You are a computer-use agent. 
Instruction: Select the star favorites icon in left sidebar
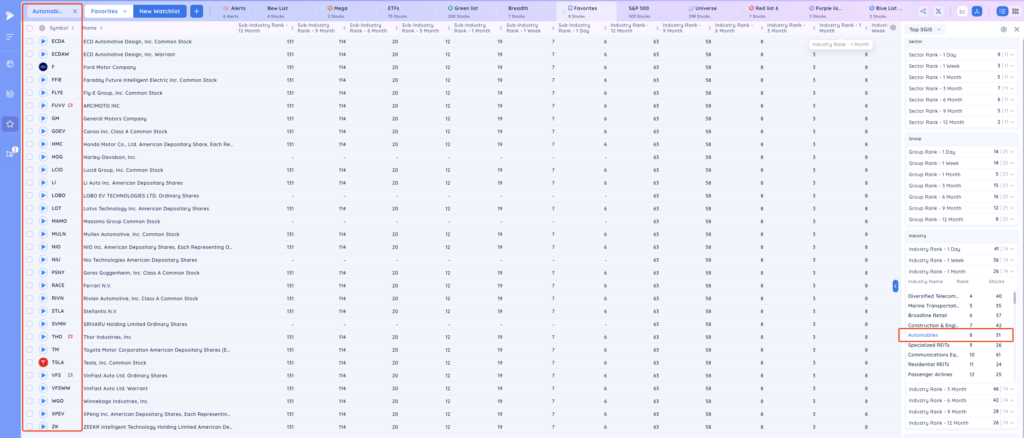point(10,123)
